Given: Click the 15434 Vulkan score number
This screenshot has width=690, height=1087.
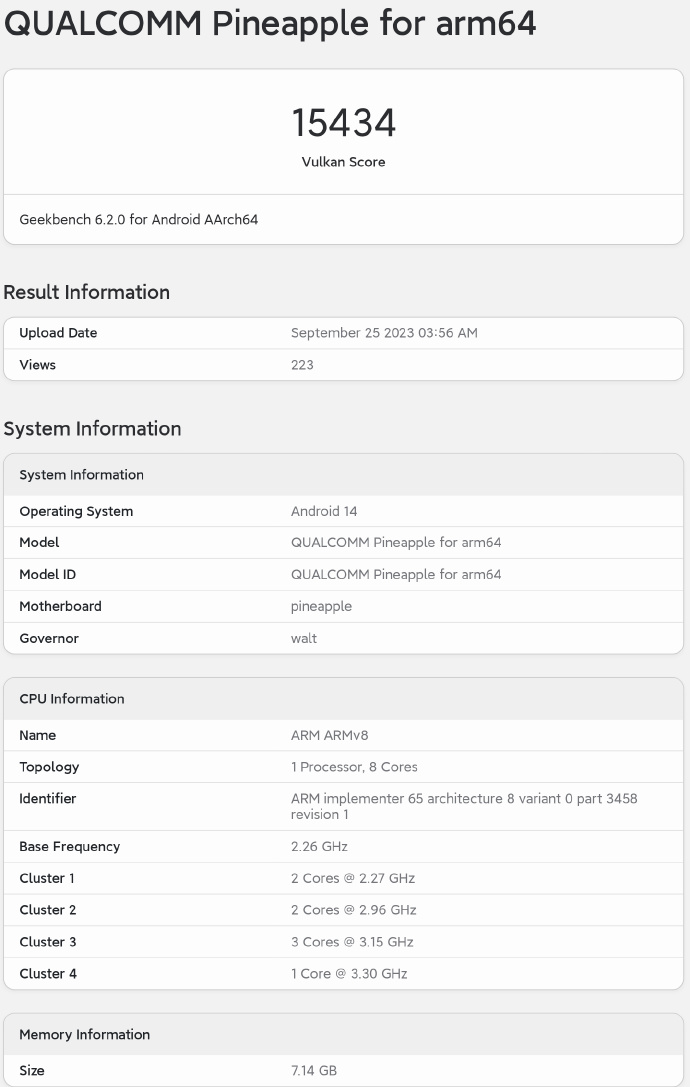Looking at the screenshot, I should click(x=343, y=123).
